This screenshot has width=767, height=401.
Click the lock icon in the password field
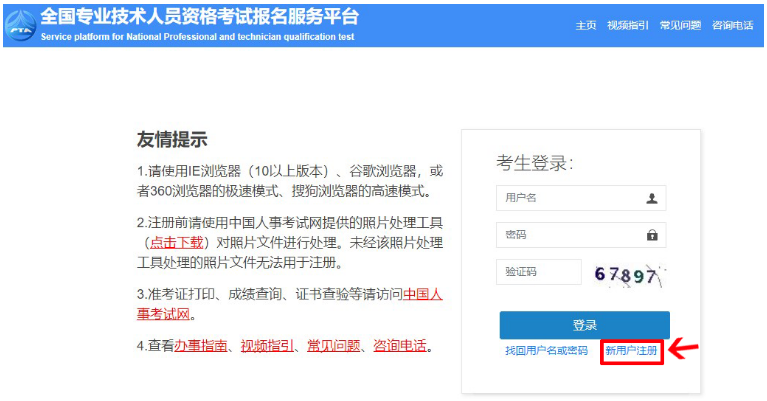[652, 235]
